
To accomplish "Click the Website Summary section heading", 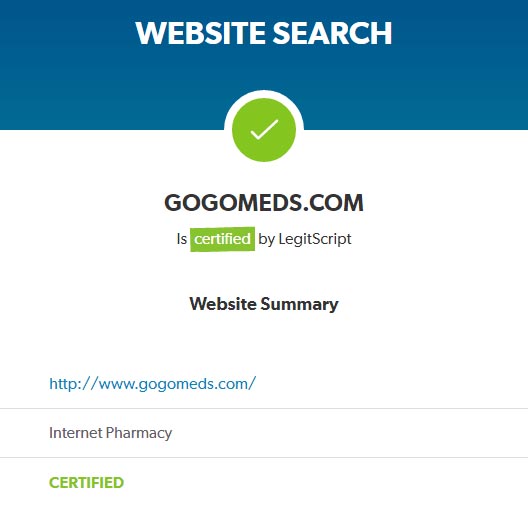I will click(264, 304).
